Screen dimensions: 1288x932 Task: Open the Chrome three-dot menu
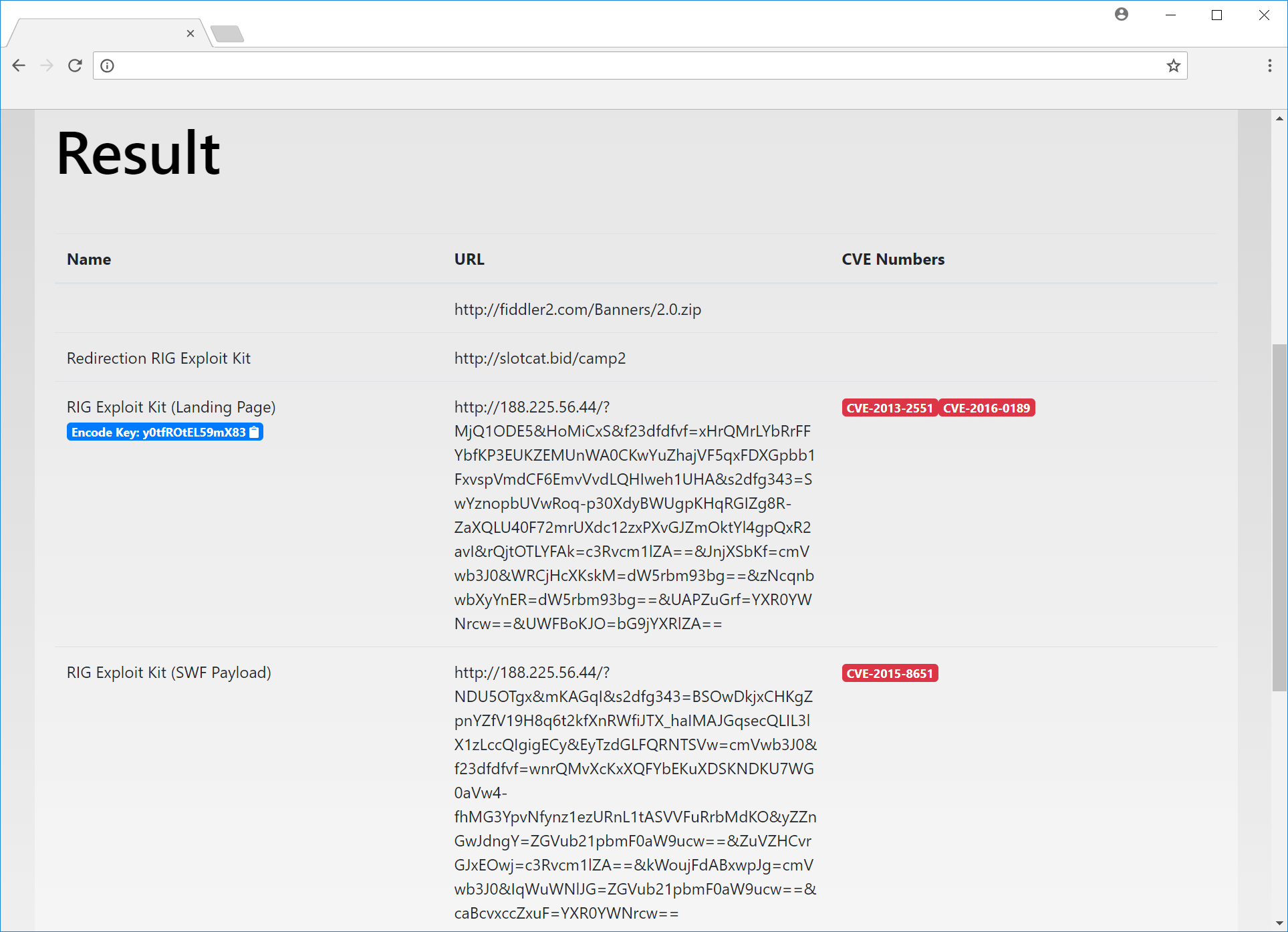[x=1269, y=66]
